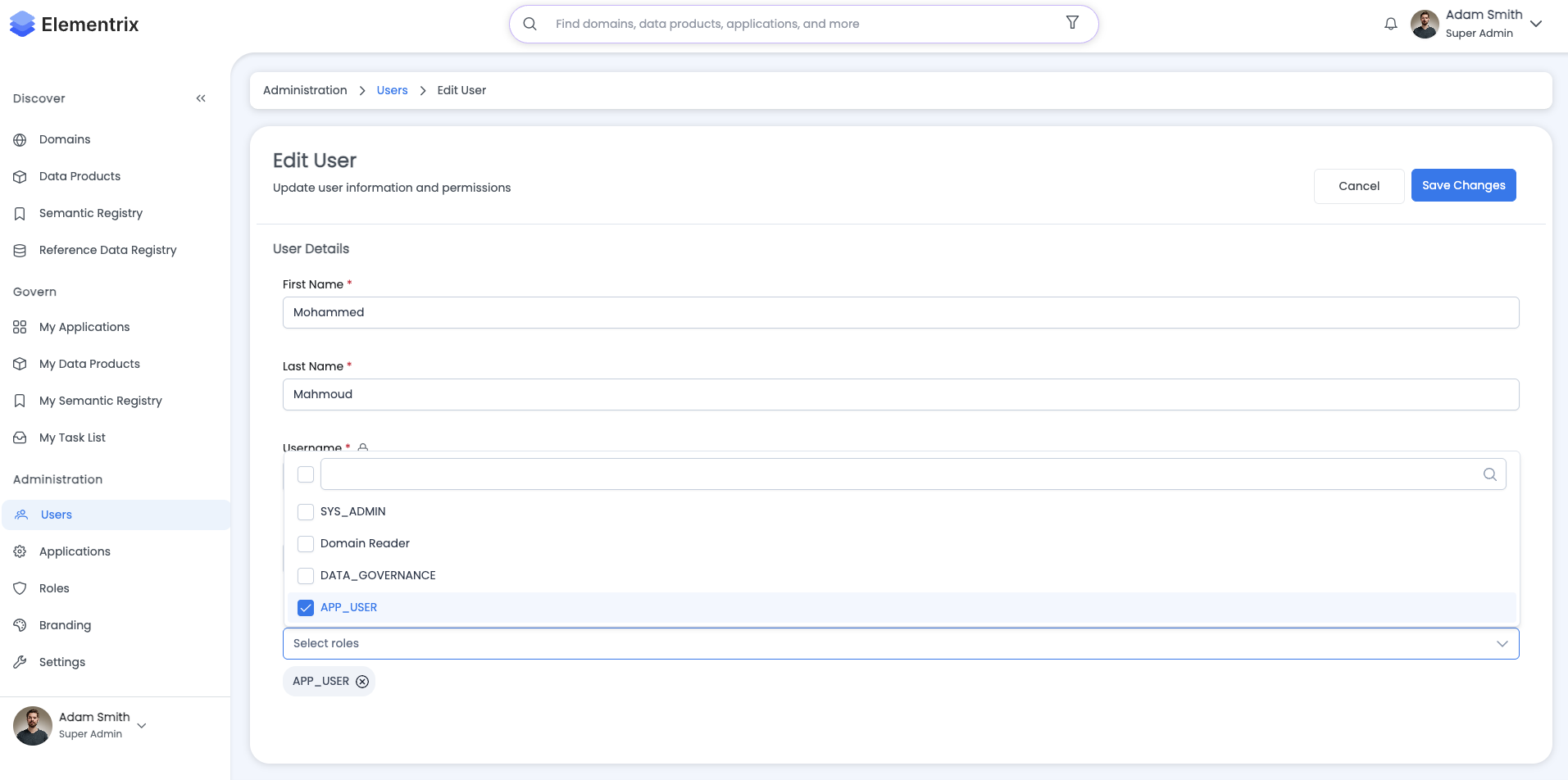1568x780 pixels.
Task: Click the Save Changes button
Action: tap(1463, 185)
